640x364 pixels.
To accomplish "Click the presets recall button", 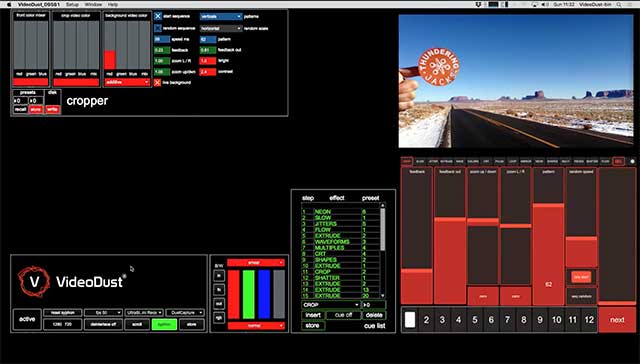I will click(x=20, y=109).
